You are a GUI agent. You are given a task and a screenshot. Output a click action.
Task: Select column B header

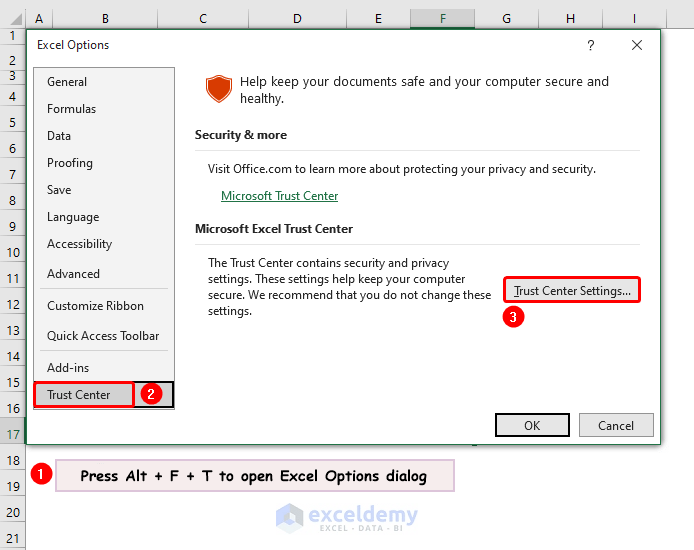point(105,19)
